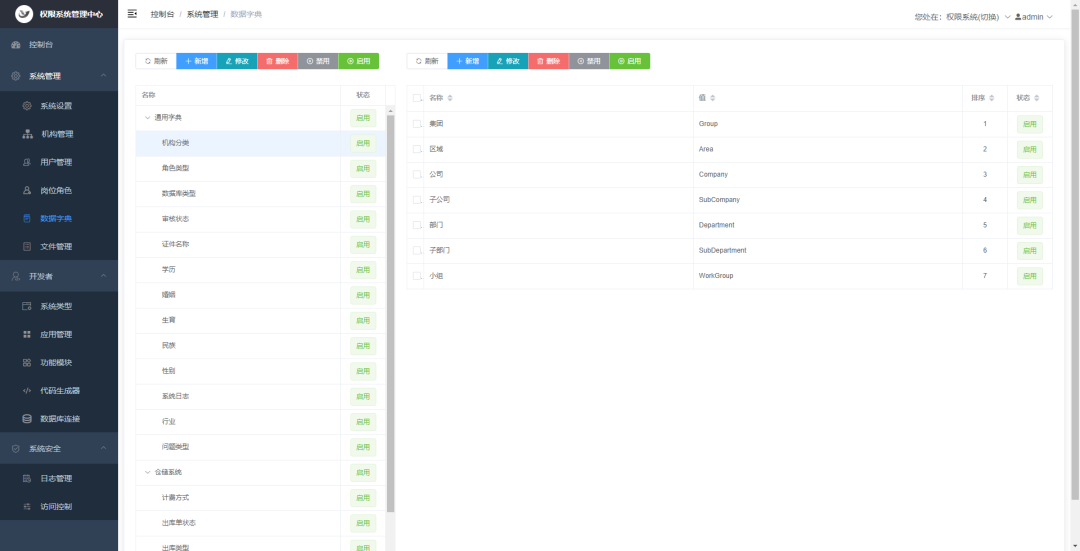The image size is (1080, 551).
Task: Click the 开发者 person icon in sidebar
Action: [x=16, y=276]
